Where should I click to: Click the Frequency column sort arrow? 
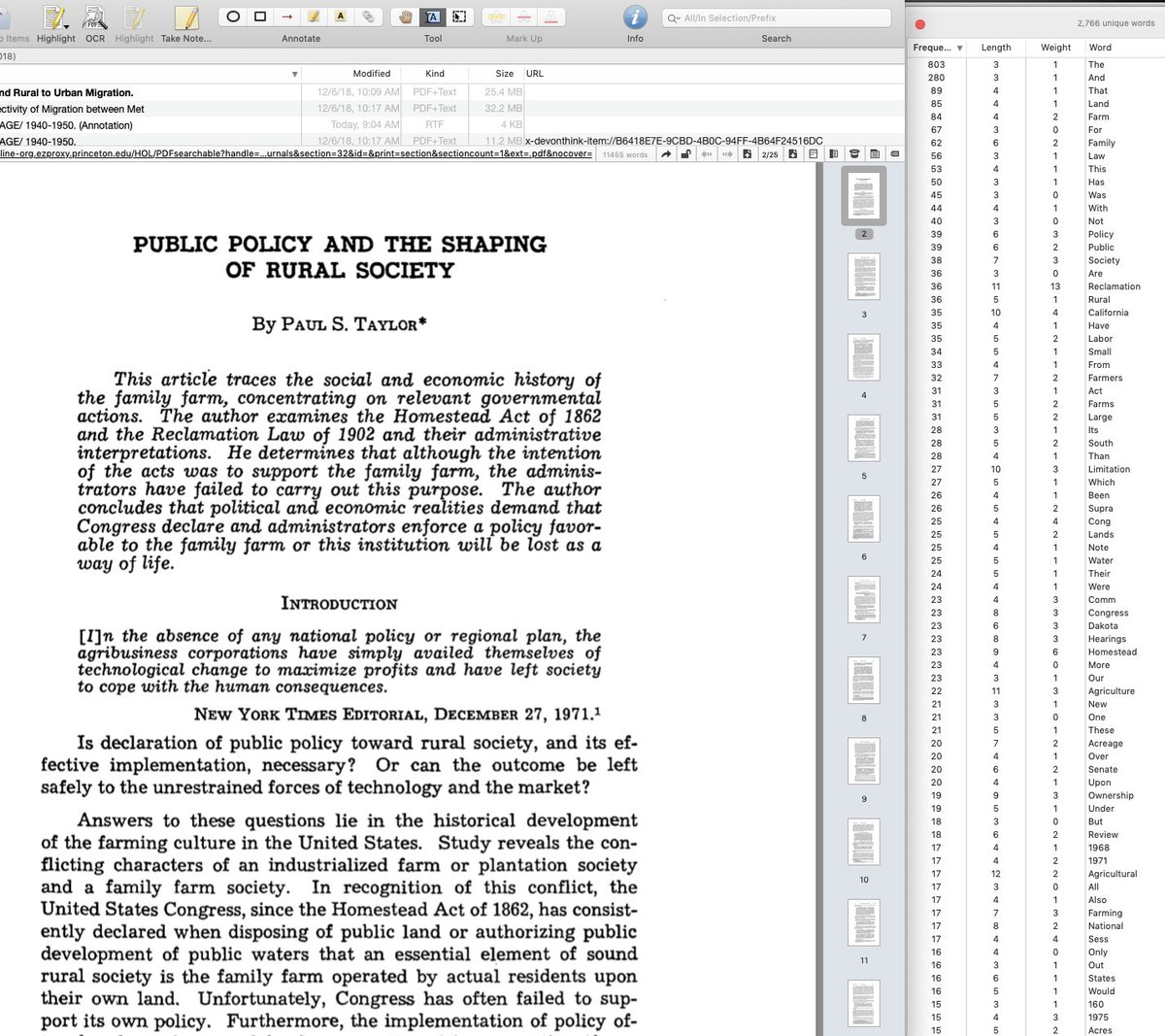pos(960,48)
